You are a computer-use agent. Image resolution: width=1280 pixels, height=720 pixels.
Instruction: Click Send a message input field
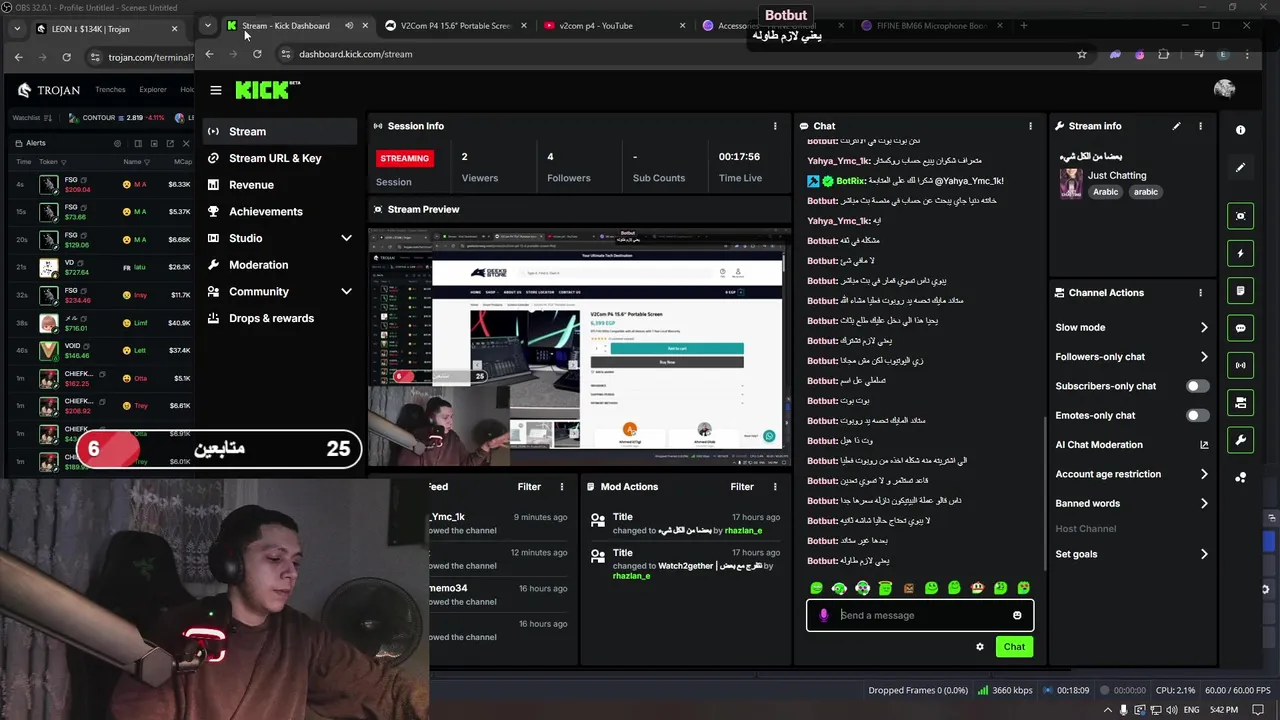tap(919, 615)
